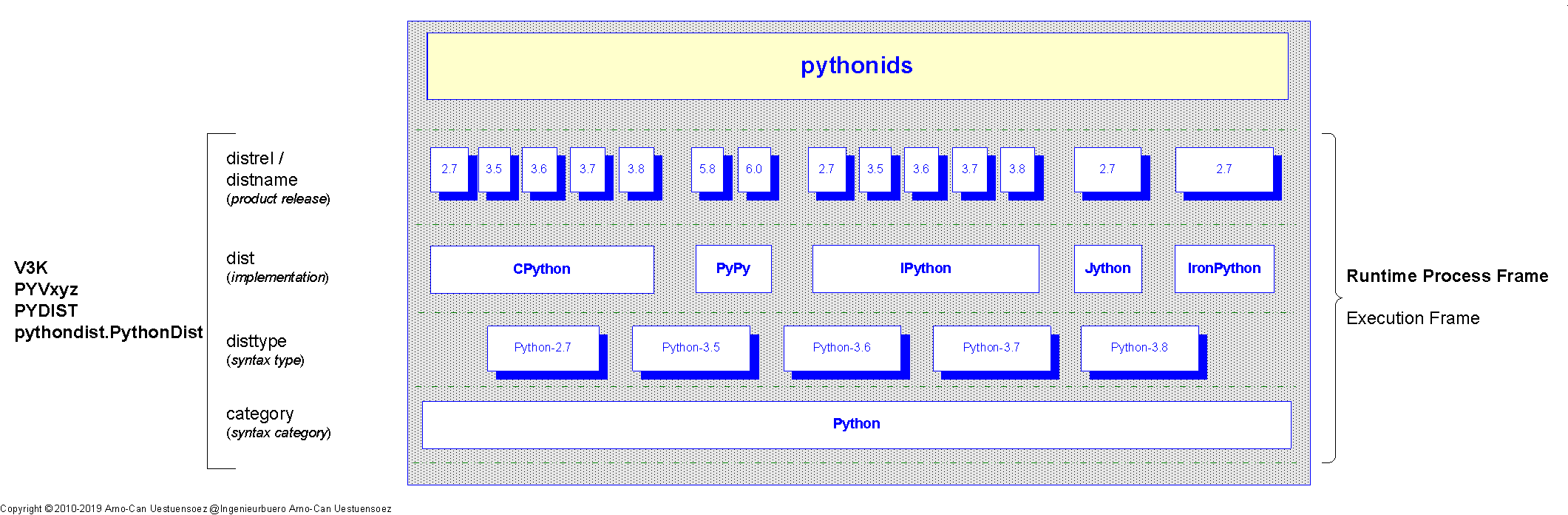Viewport: 1568px width, 515px height.
Task: Click CPython release 3.7 box
Action: point(588,169)
